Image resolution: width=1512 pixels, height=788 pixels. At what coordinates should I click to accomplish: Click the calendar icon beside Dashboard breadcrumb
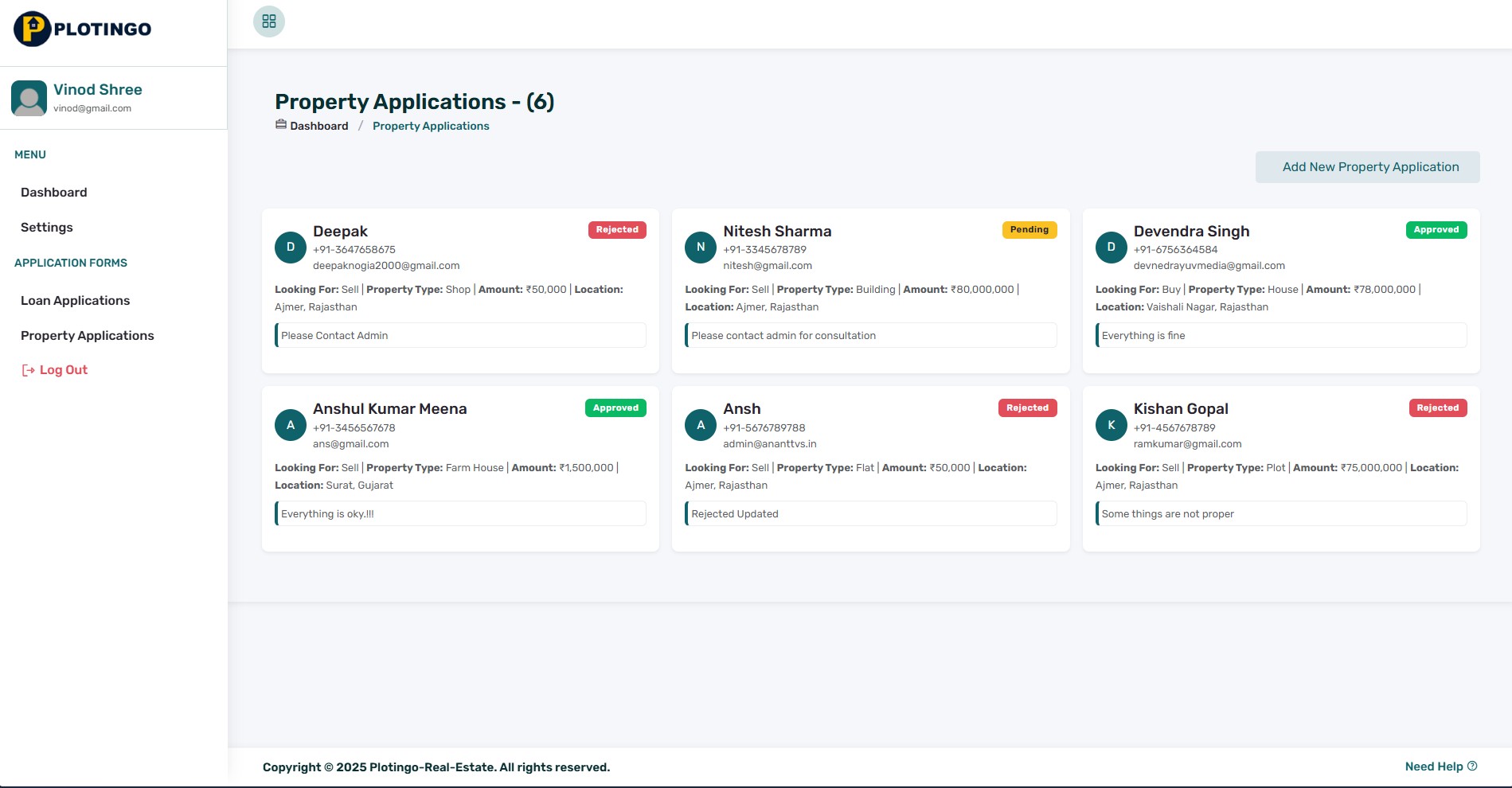[x=280, y=125]
